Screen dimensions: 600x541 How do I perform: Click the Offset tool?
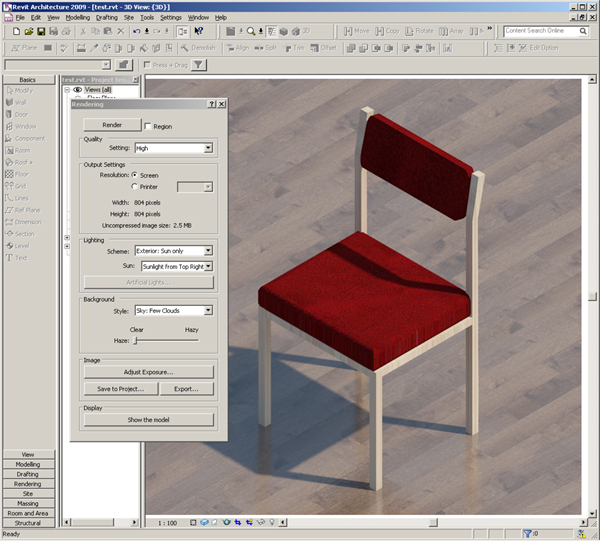(323, 48)
